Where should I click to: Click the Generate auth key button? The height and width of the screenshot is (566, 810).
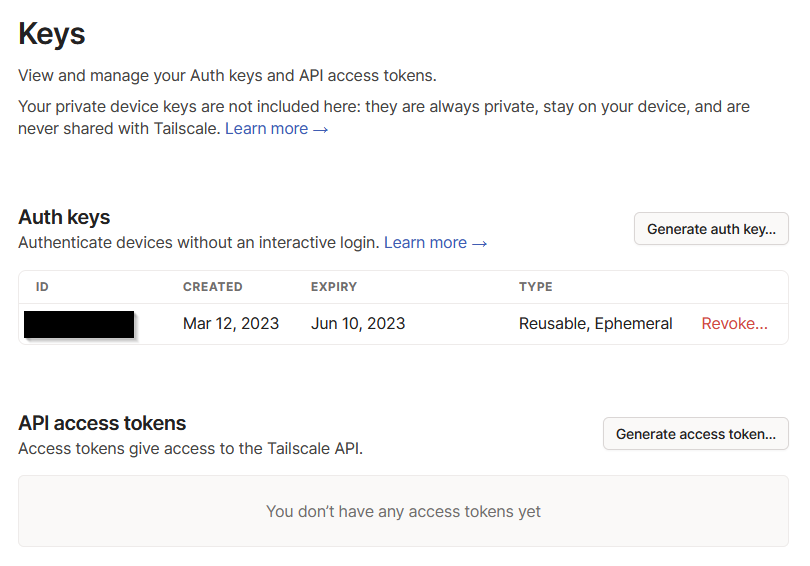click(x=711, y=229)
